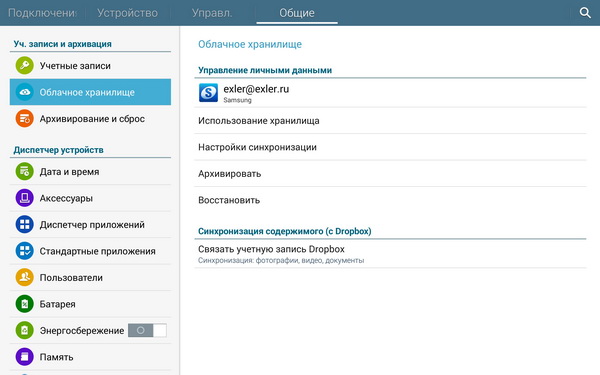600x375 pixels.
Task: Open Стандартные приложения in sidebar
Action: click(x=90, y=251)
